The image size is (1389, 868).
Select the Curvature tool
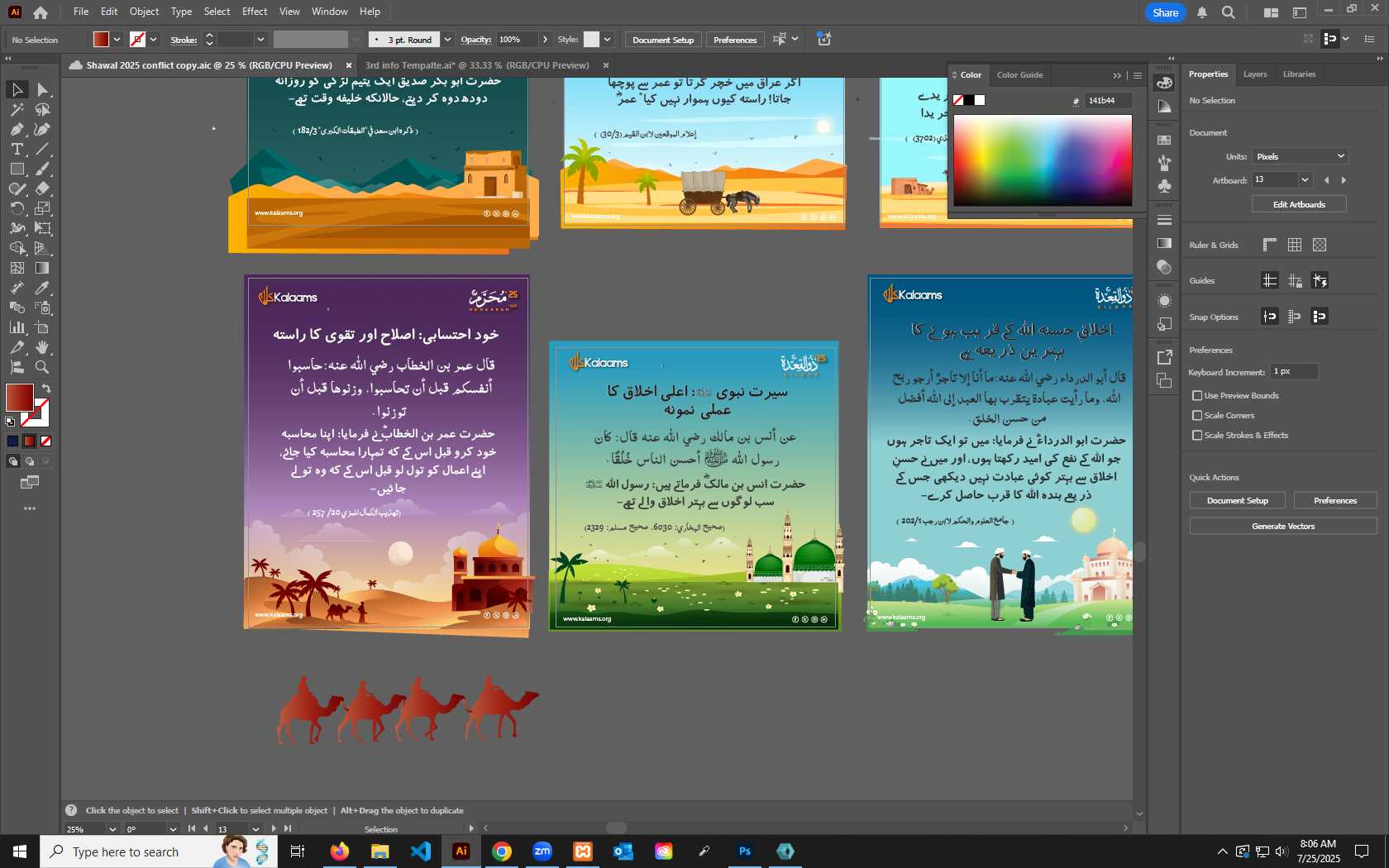pos(42,129)
